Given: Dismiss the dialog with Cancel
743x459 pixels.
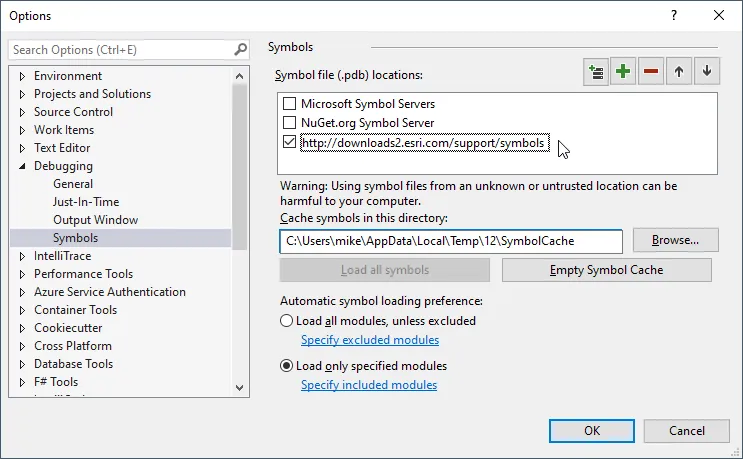Looking at the screenshot, I should point(686,431).
